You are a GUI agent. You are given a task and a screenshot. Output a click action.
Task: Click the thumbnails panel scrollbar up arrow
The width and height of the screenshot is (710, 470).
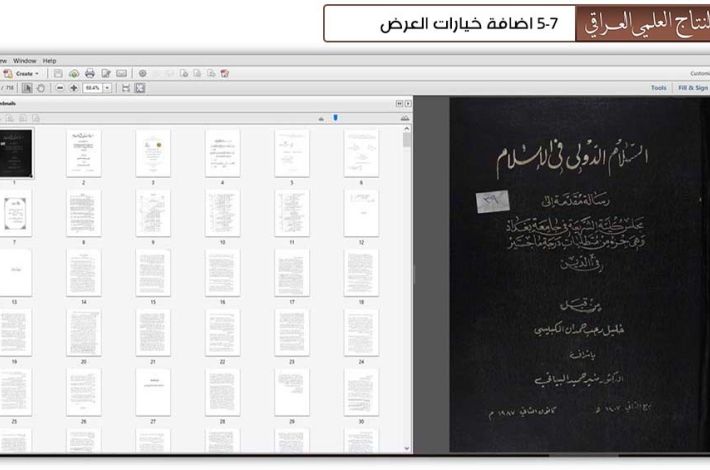[x=407, y=129]
